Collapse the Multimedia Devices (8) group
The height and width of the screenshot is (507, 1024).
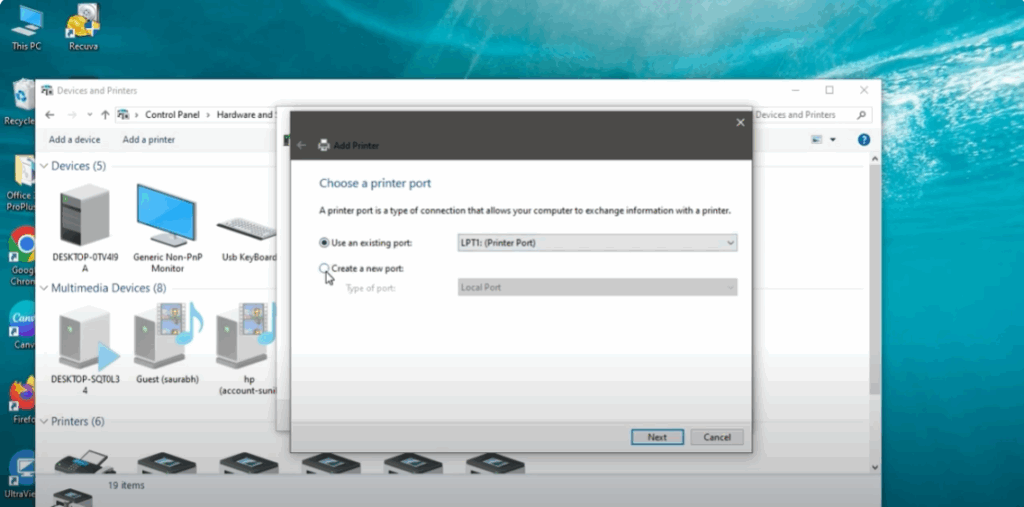(44, 288)
